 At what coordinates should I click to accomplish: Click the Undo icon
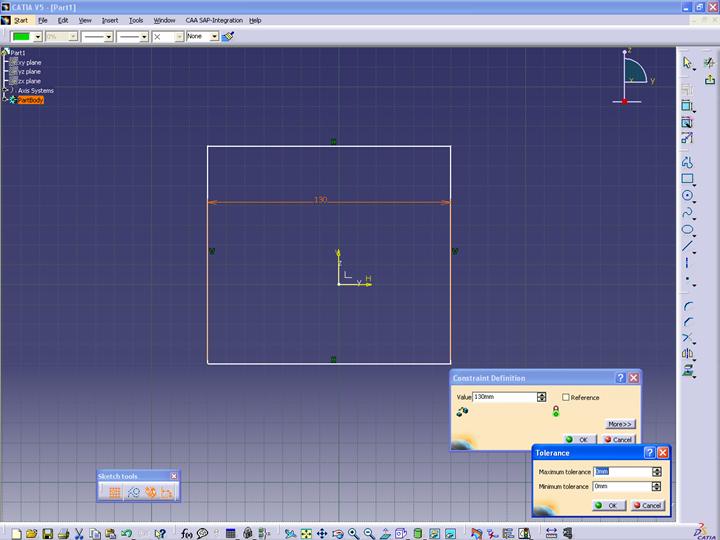(x=126, y=534)
